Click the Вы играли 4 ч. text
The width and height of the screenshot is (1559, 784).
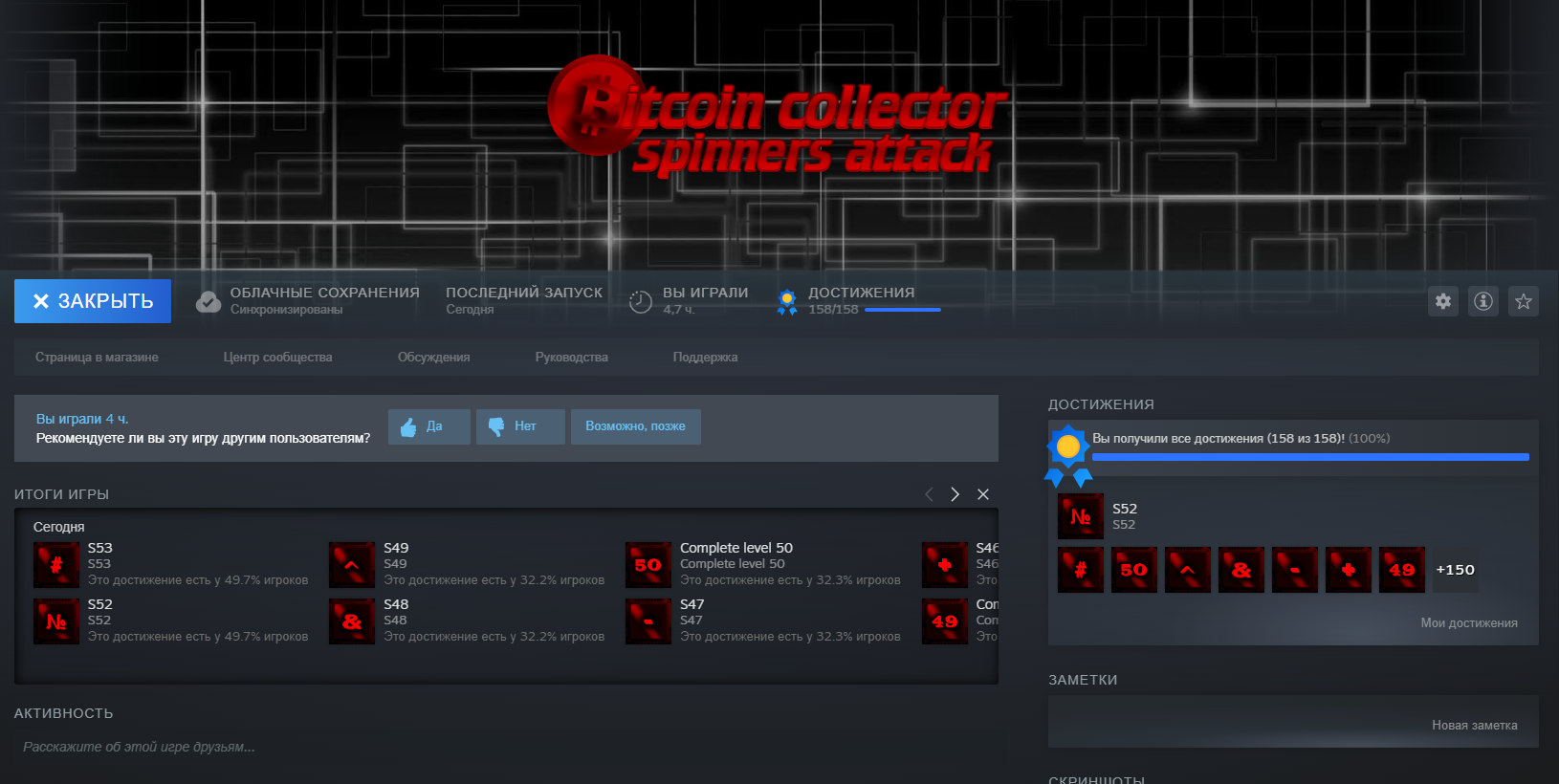coord(82,419)
